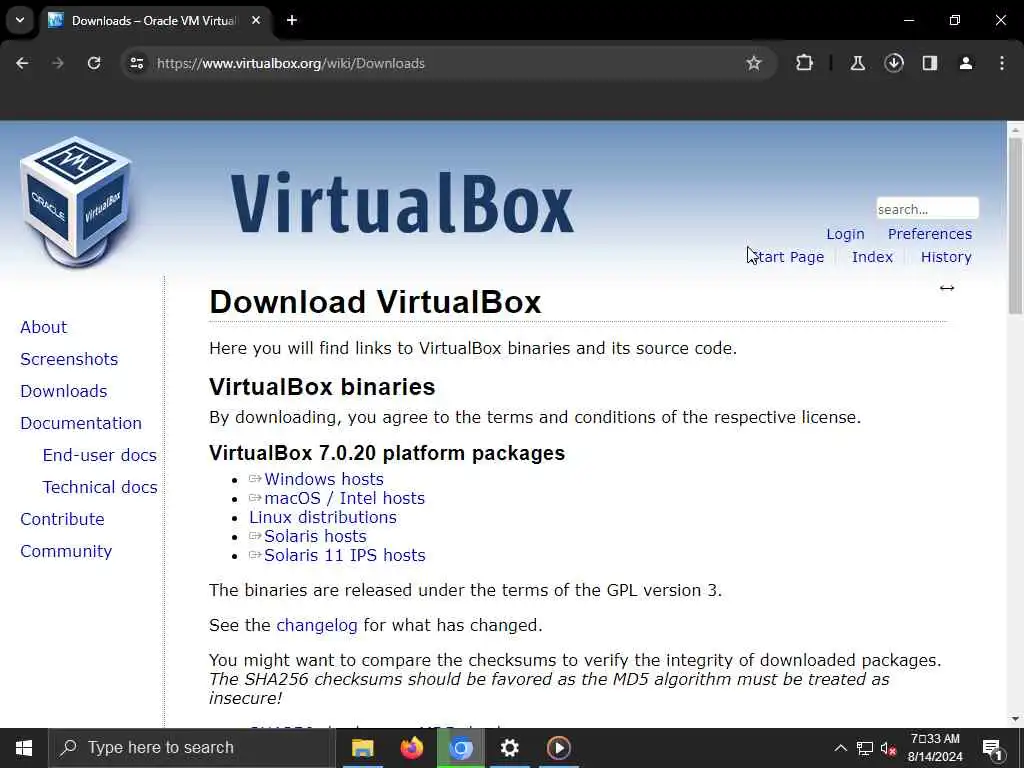1024x768 pixels.
Task: Open site information icon in address bar
Action: point(137,63)
